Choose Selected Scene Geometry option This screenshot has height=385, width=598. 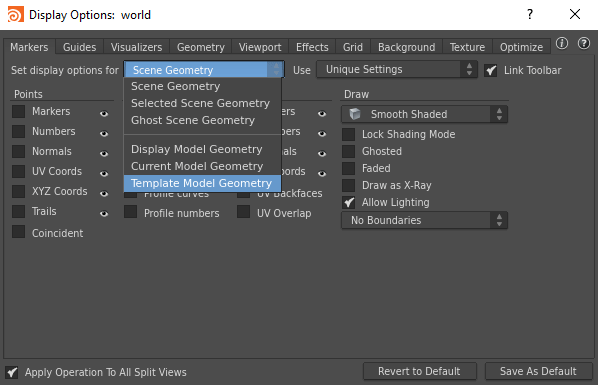point(203,103)
